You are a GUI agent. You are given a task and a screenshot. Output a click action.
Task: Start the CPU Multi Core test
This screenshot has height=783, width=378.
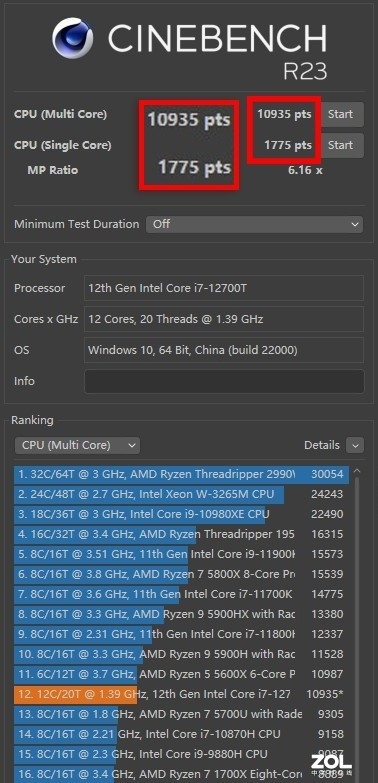tap(341, 114)
